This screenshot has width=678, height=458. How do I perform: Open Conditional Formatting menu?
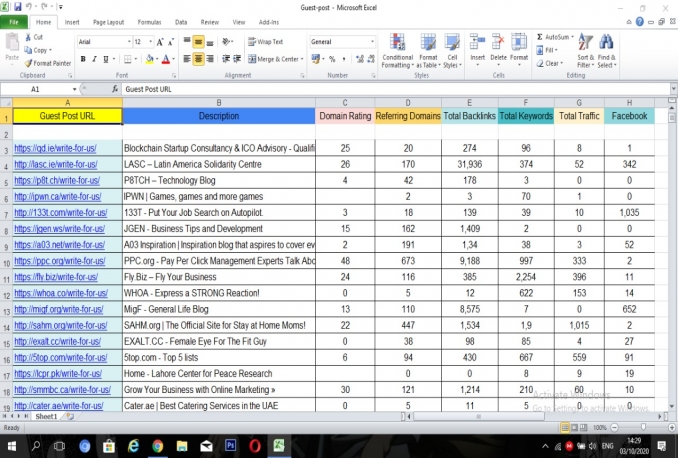[x=397, y=52]
